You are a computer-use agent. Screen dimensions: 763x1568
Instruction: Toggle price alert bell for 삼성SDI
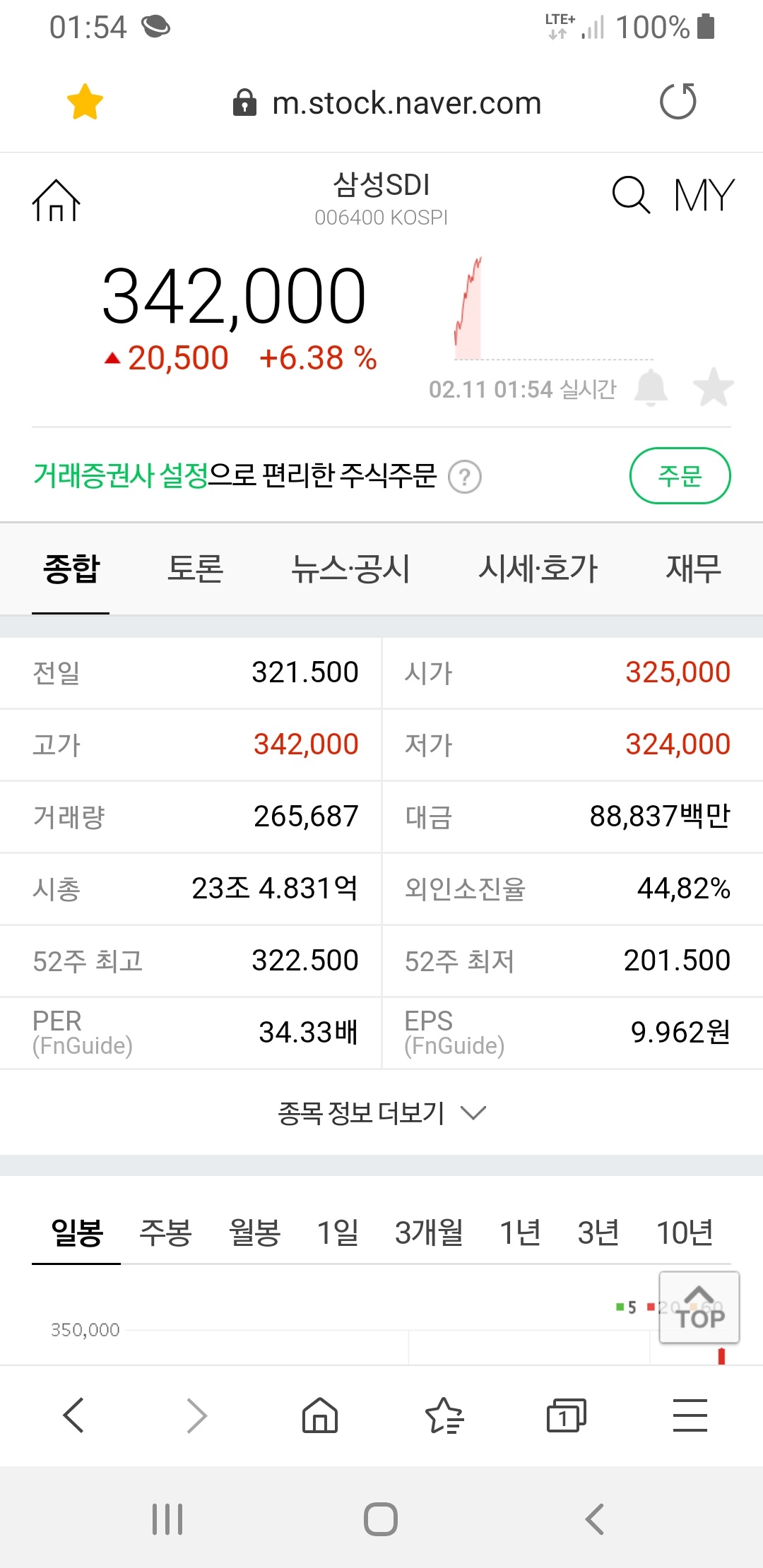point(651,388)
